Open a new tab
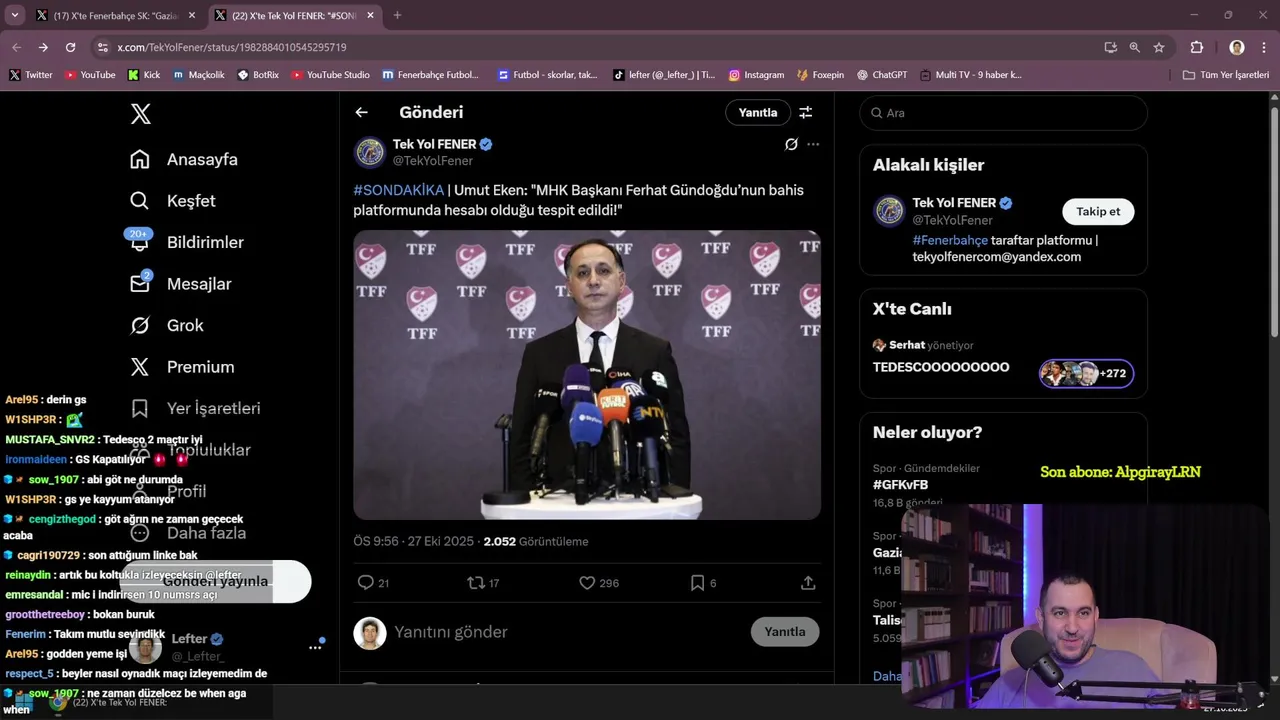1280x720 pixels. click(x=397, y=15)
